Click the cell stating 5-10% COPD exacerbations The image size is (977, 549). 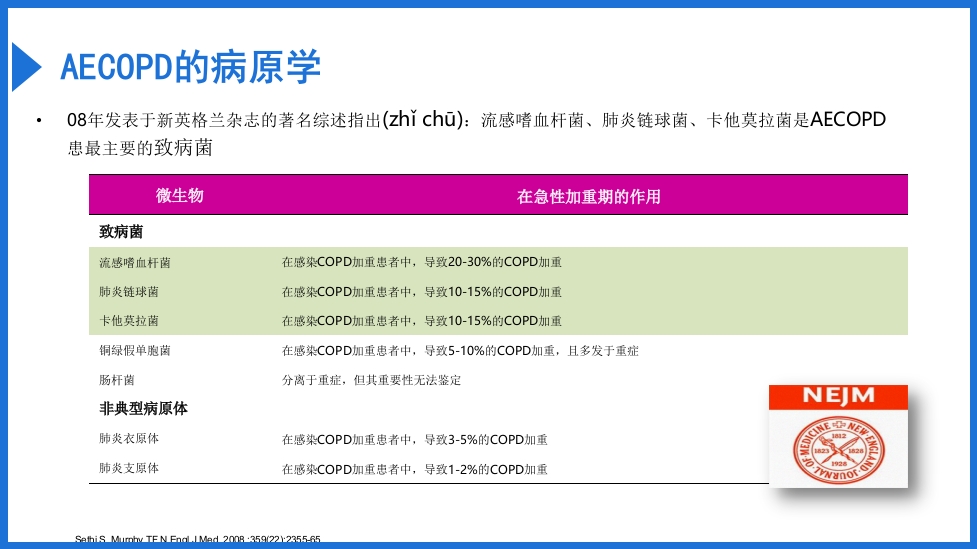coord(460,351)
